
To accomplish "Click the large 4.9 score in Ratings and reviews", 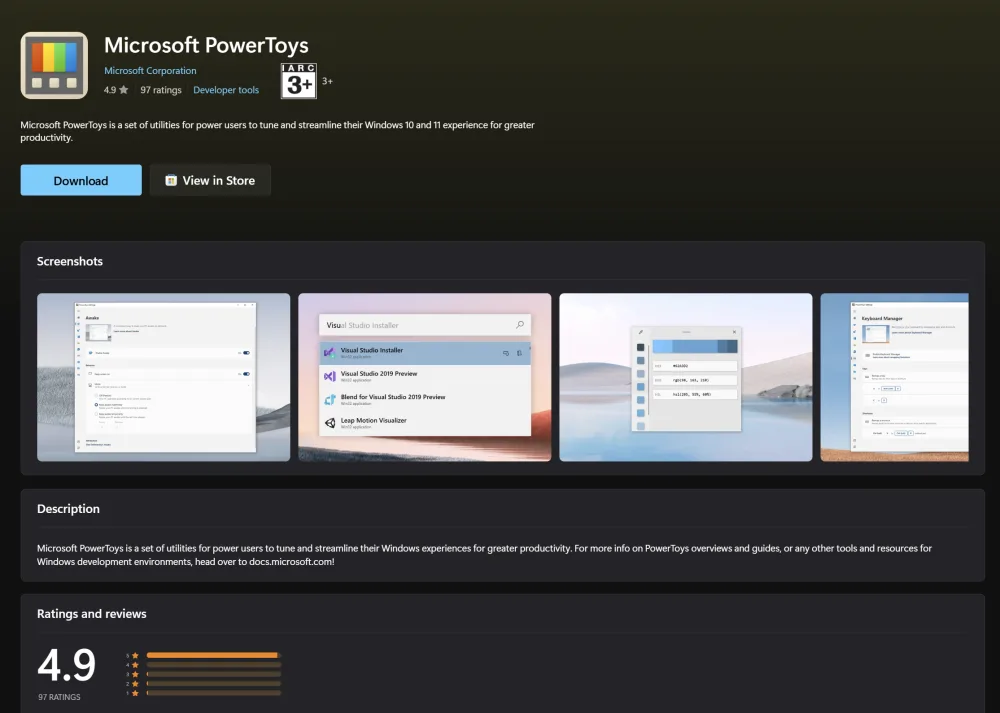I will point(66,665).
